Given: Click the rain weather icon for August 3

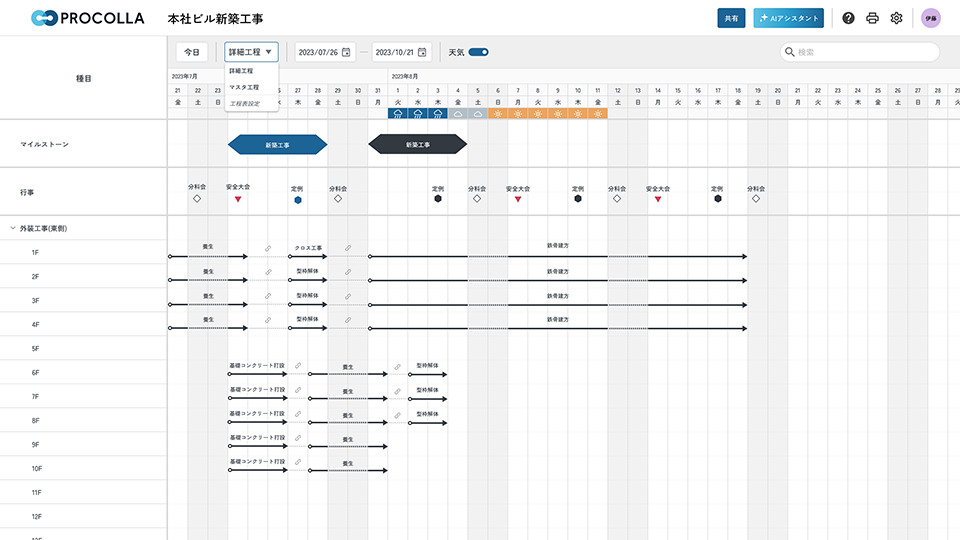Looking at the screenshot, I should pos(438,114).
